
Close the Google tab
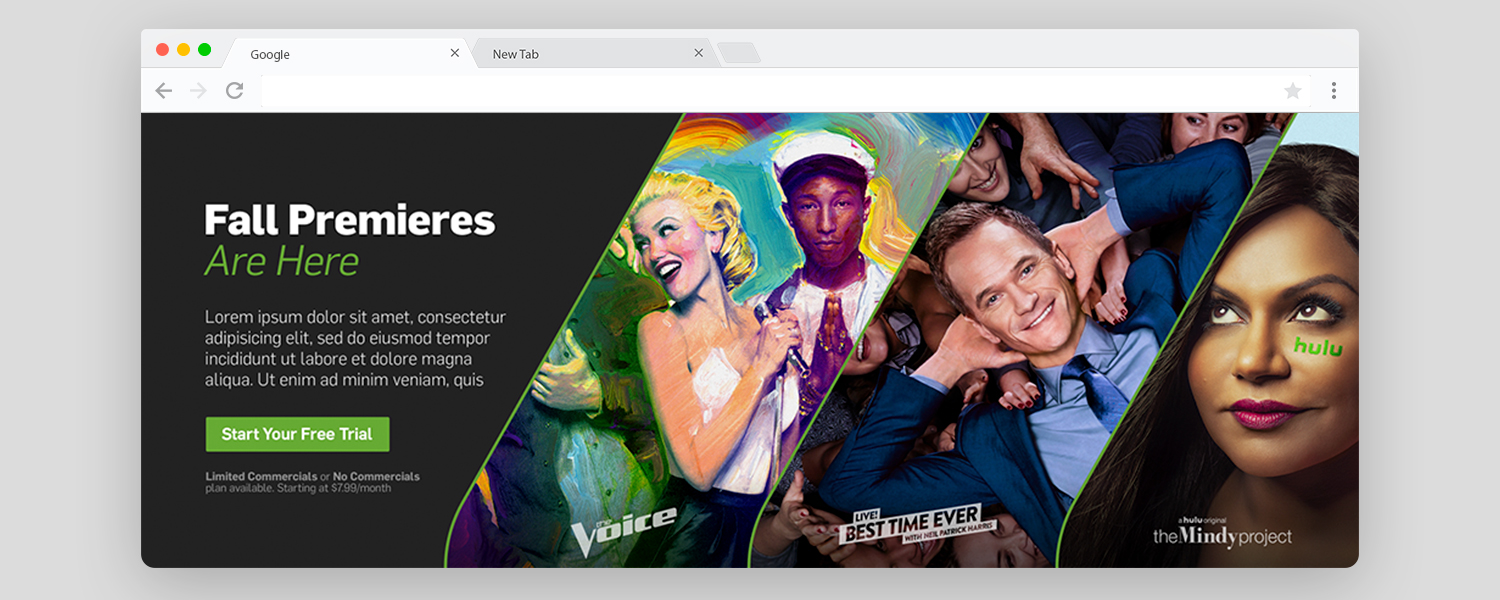tap(455, 53)
